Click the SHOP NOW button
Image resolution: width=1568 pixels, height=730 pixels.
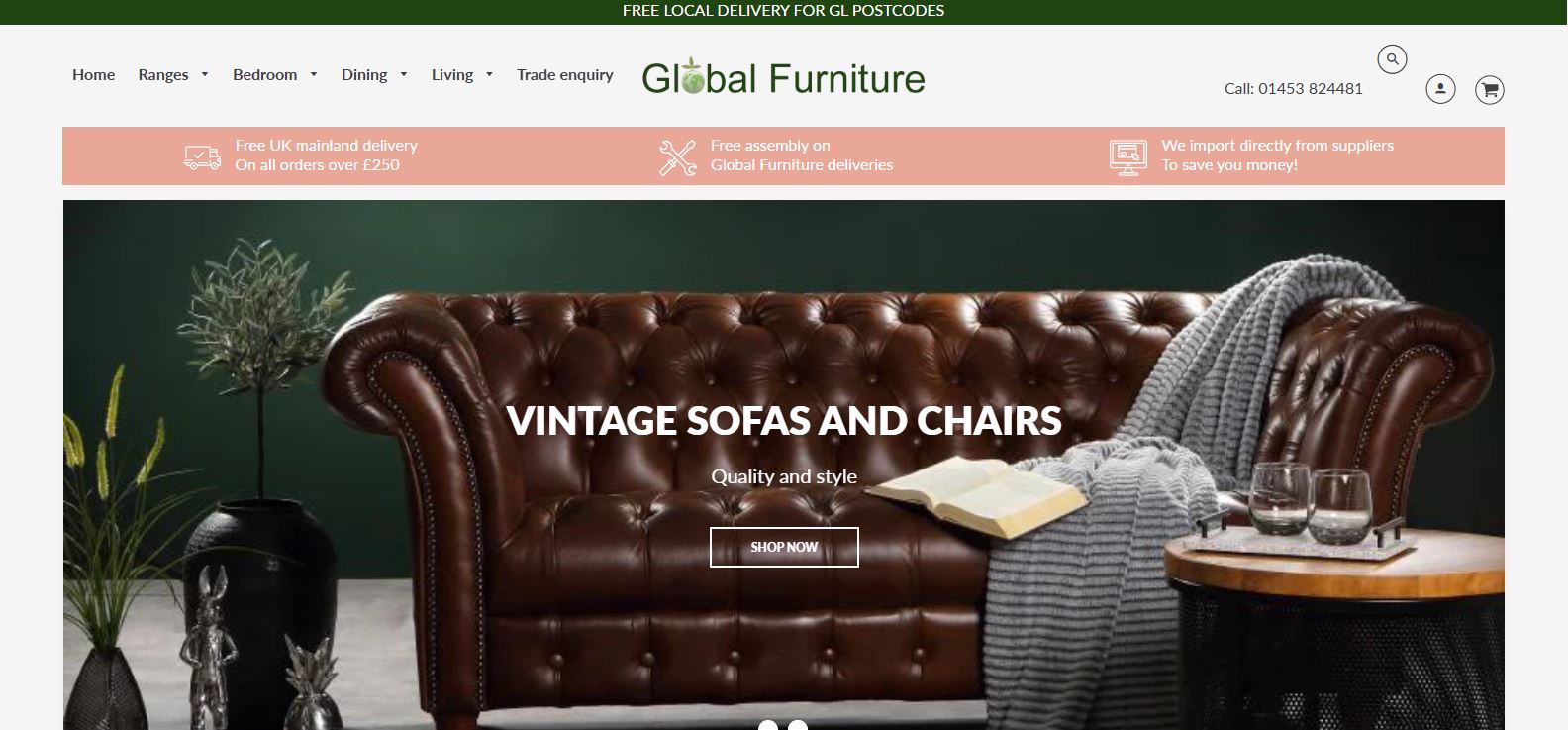click(784, 547)
